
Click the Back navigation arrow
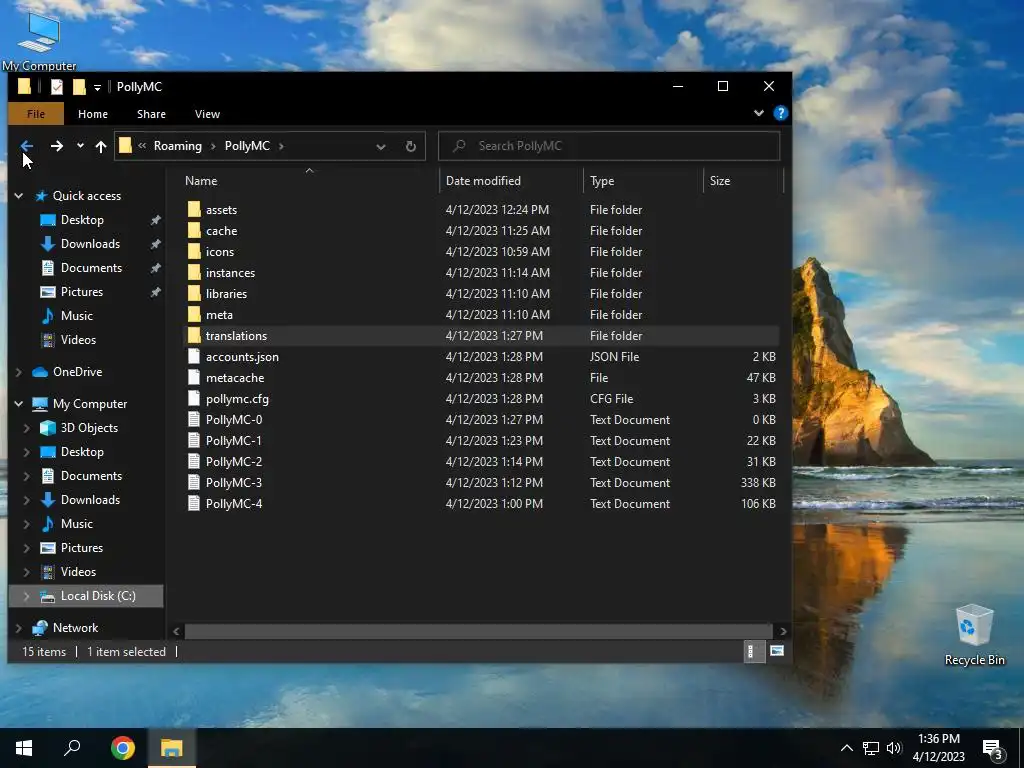27,146
